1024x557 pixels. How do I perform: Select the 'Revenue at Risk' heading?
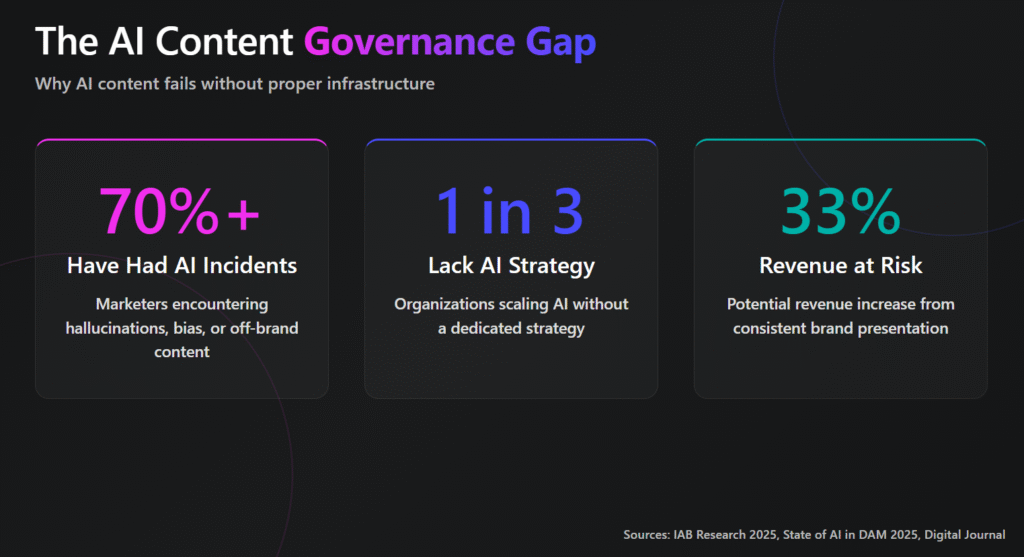[841, 266]
